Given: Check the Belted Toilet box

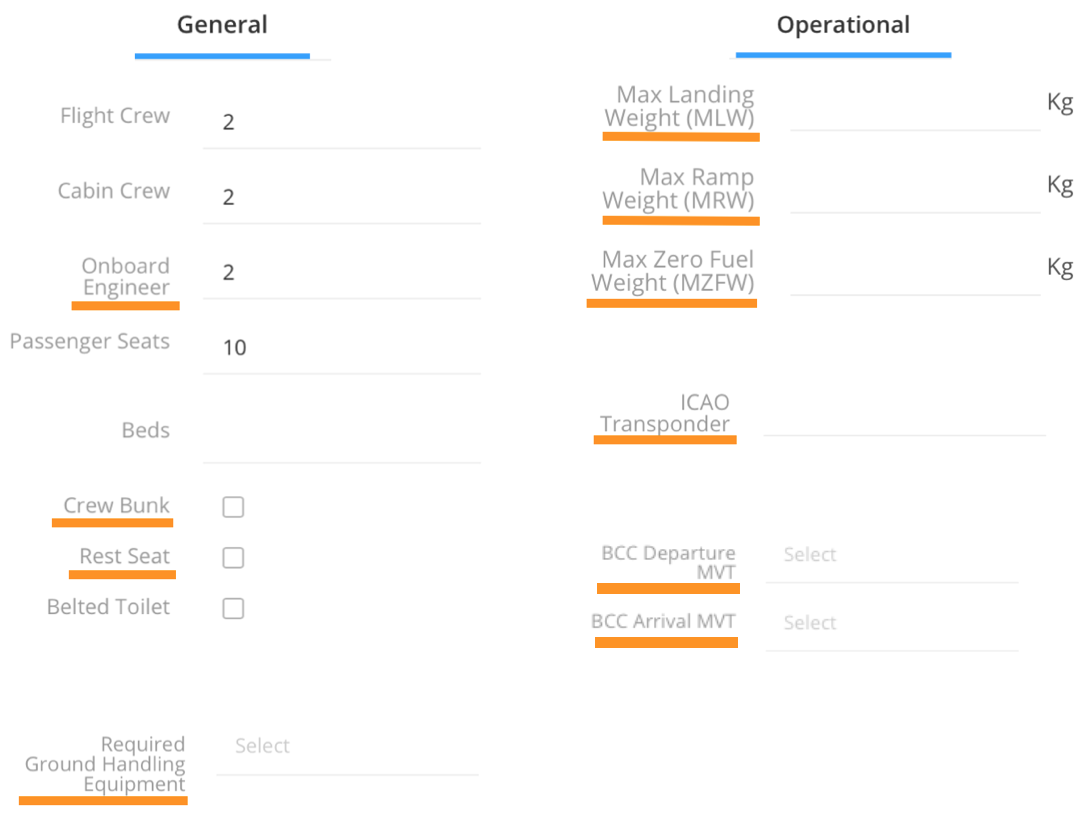Looking at the screenshot, I should 233,608.
